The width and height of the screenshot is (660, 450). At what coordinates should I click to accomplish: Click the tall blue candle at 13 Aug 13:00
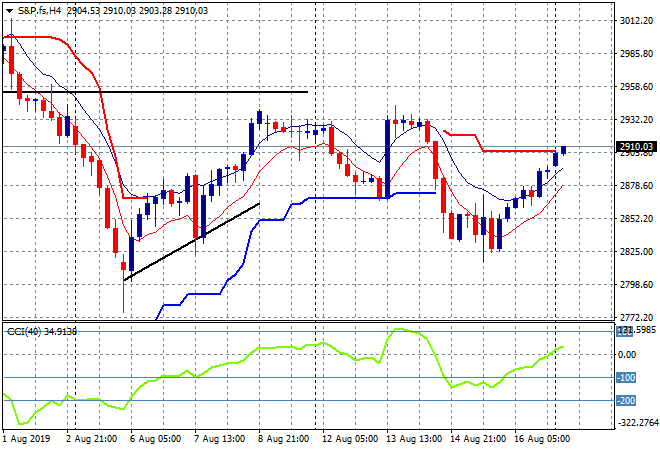tap(388, 158)
